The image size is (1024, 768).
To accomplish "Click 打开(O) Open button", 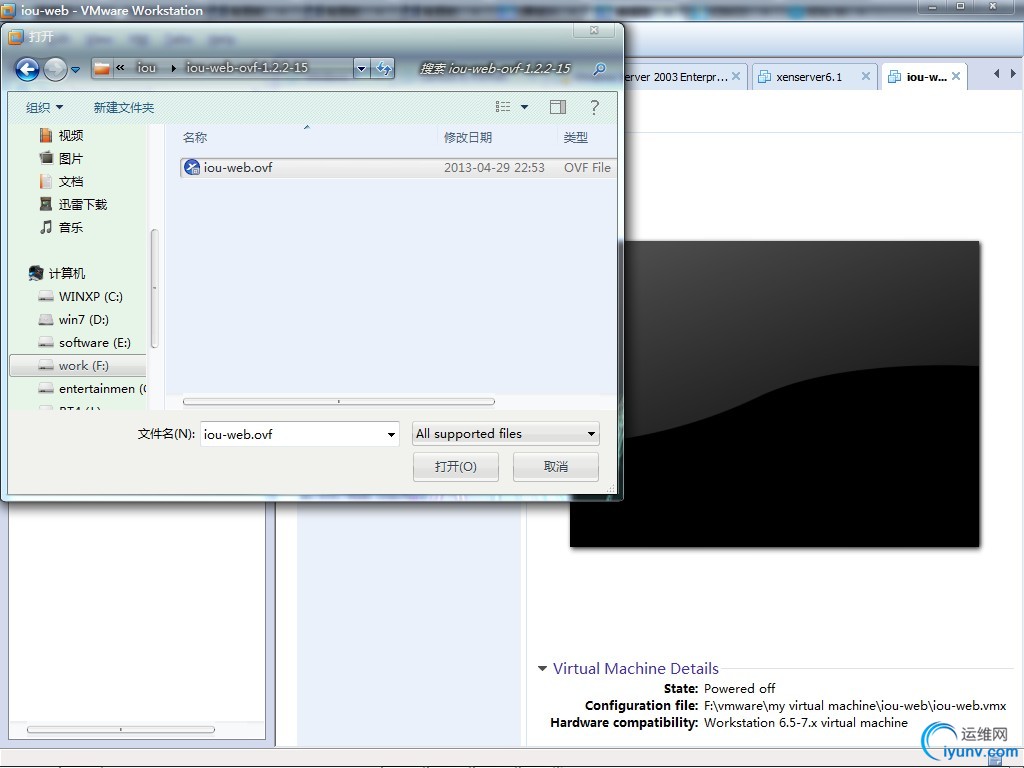I will click(456, 467).
